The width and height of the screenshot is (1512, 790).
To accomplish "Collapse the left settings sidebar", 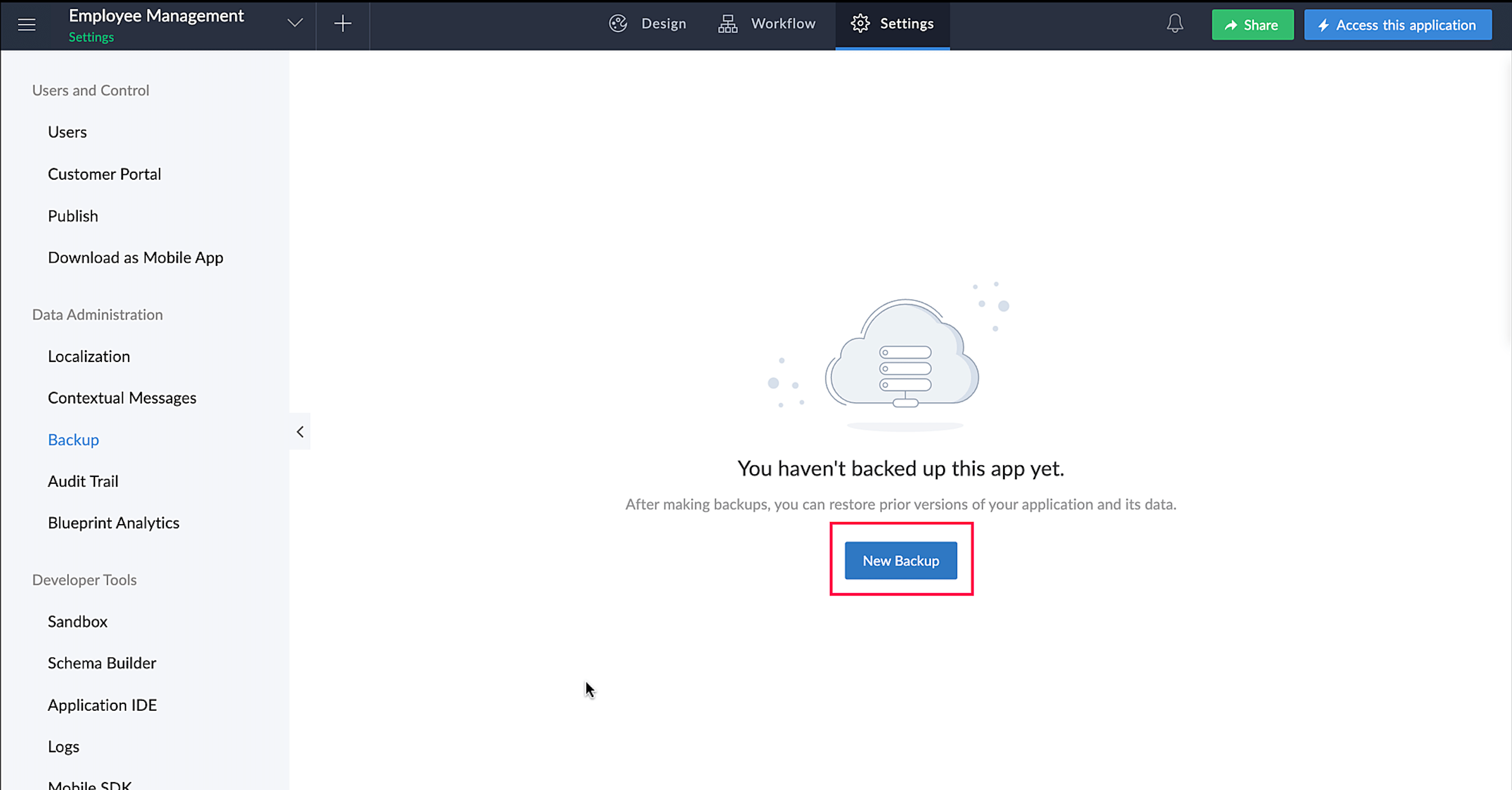I will click(300, 432).
